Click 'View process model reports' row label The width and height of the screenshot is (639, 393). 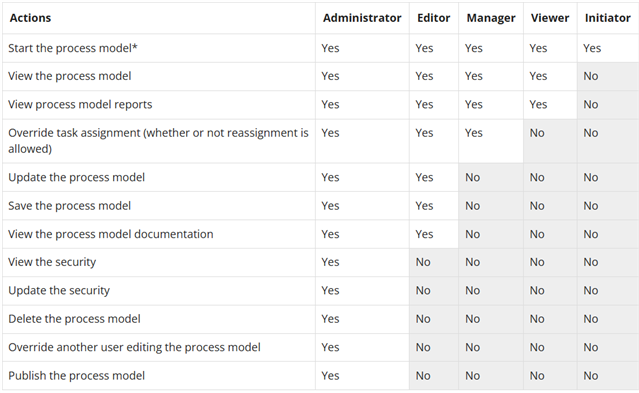point(80,104)
